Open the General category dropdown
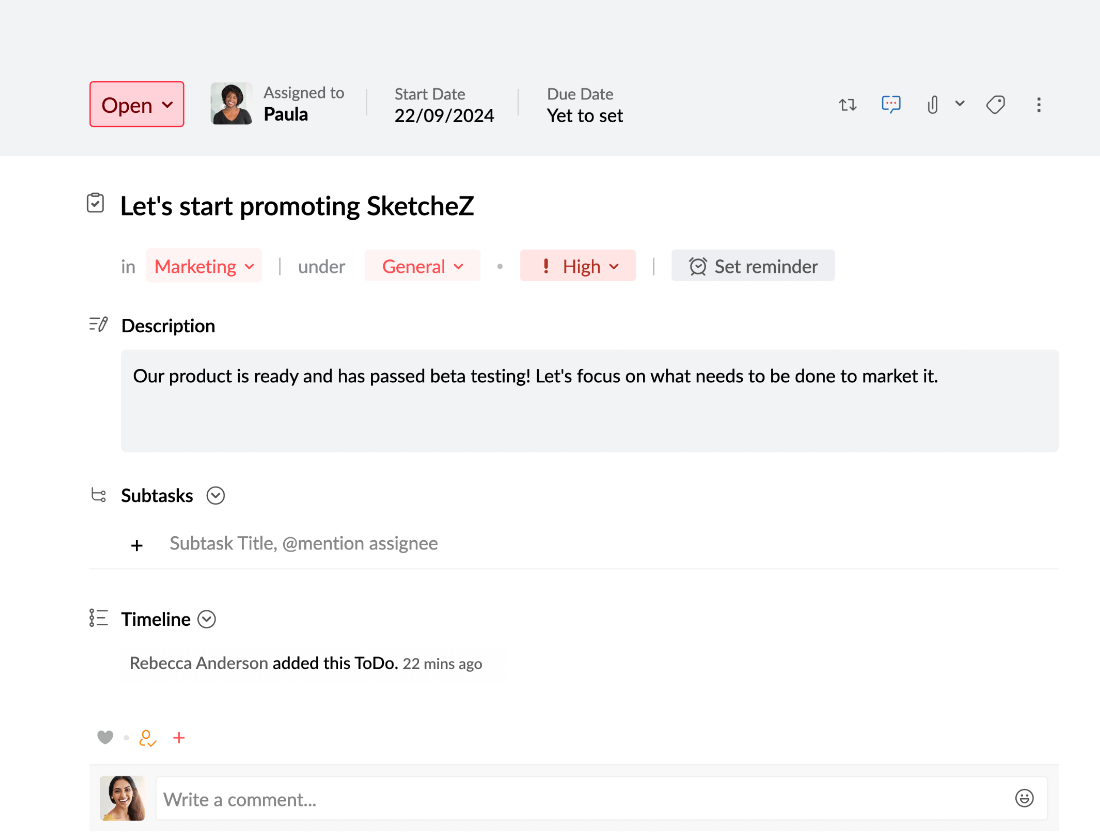The width and height of the screenshot is (1100, 840). (x=422, y=266)
